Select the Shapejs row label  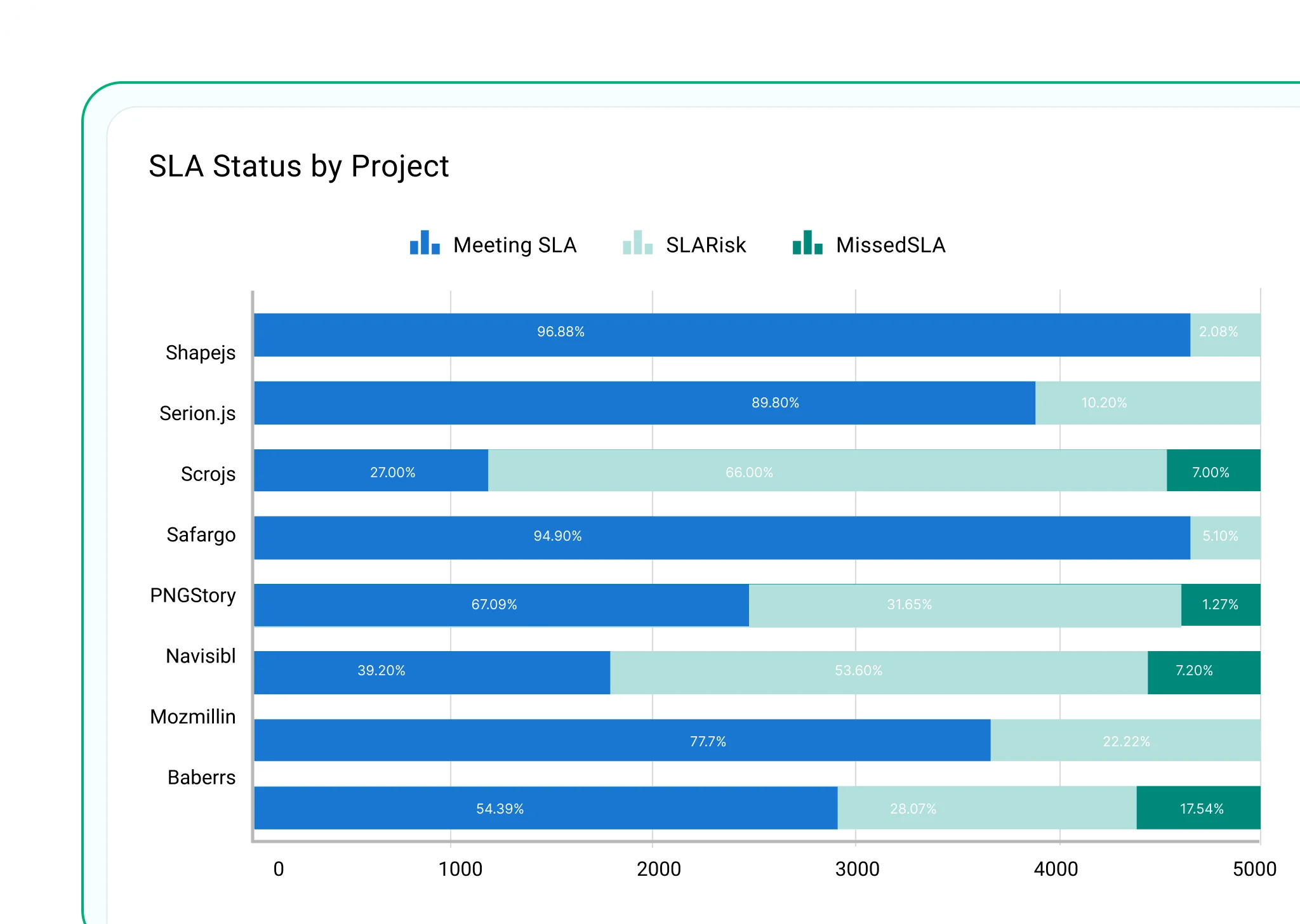(201, 353)
